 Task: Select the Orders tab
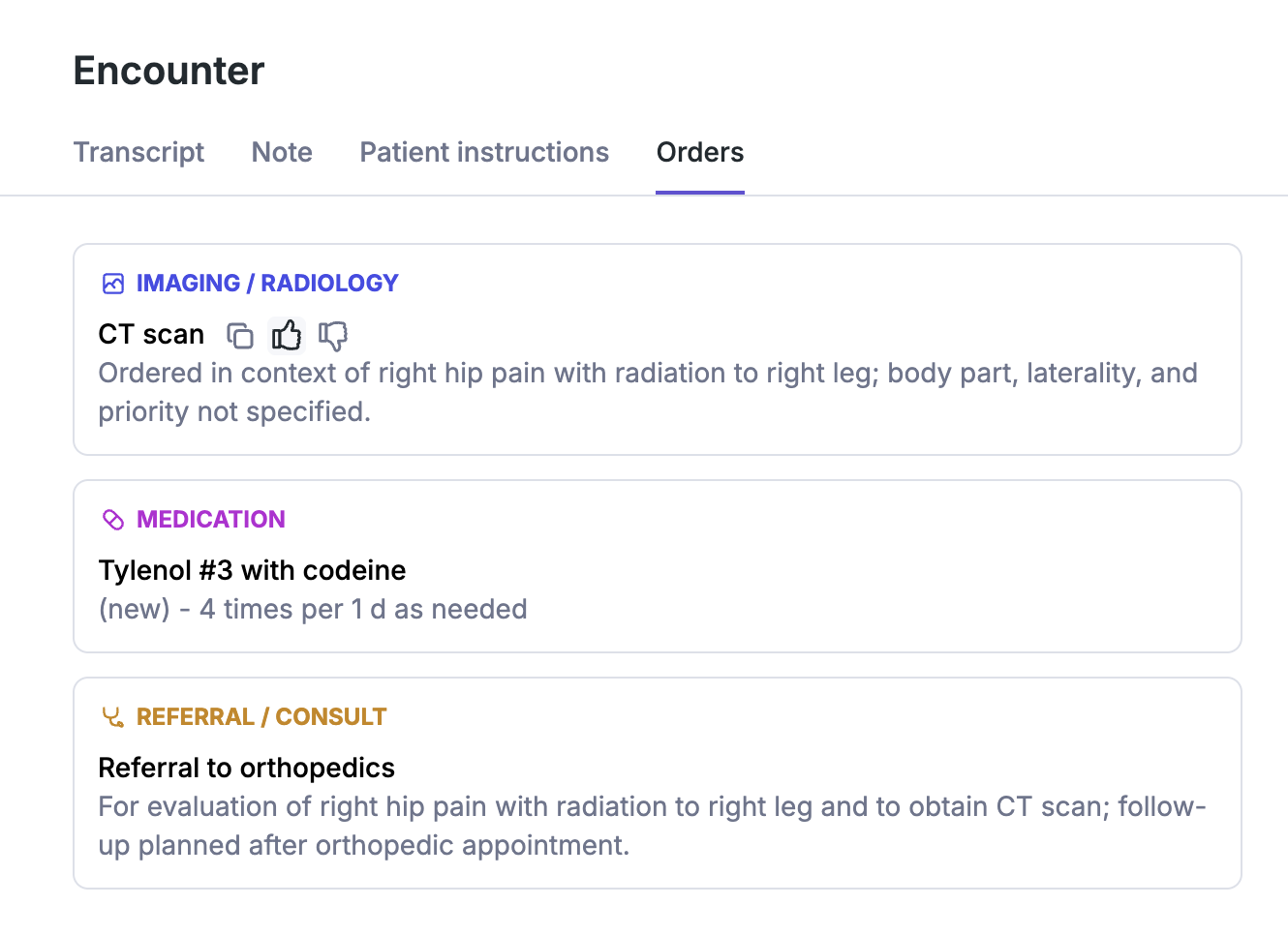699,152
